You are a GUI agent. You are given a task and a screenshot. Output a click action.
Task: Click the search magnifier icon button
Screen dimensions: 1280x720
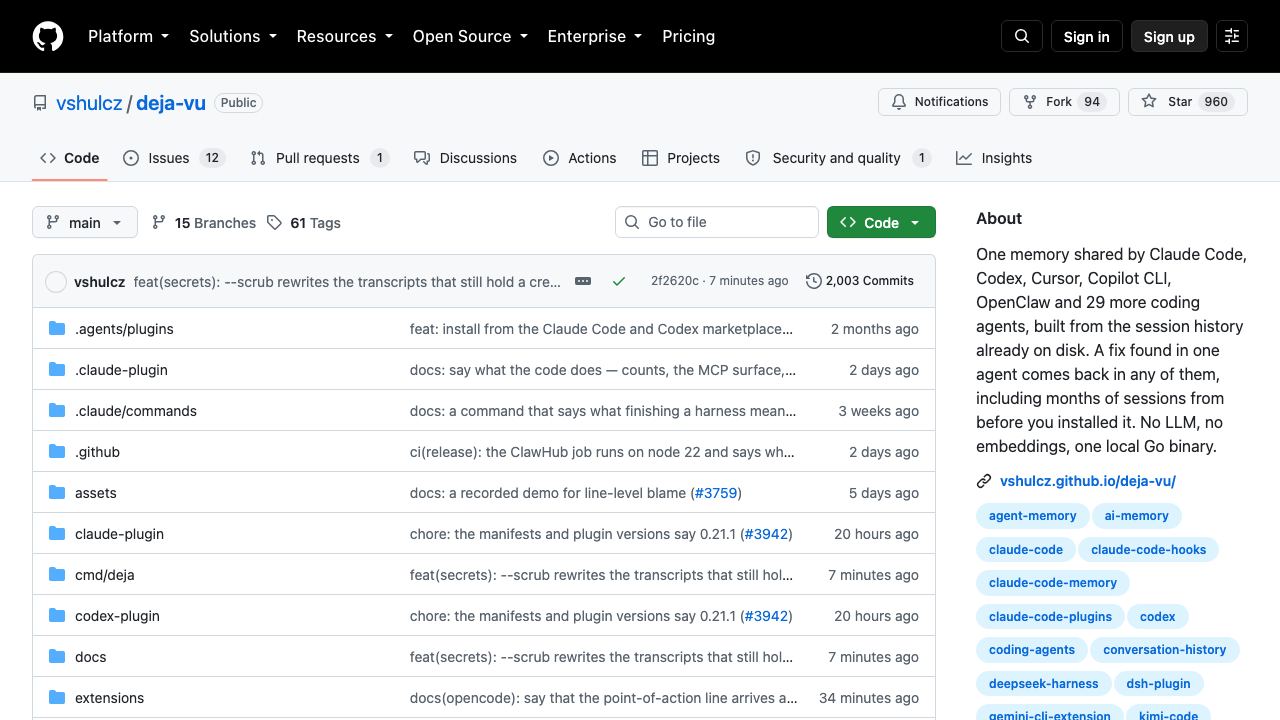click(1022, 36)
